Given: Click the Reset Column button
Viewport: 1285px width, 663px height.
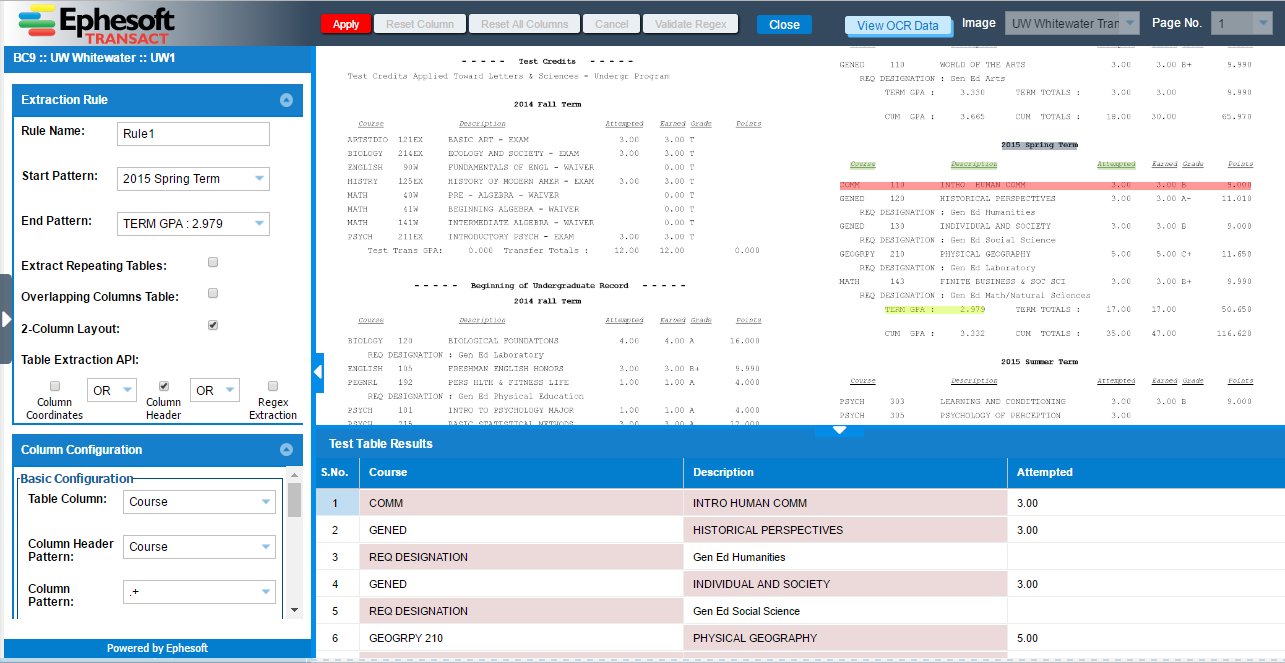Looking at the screenshot, I should [420, 24].
